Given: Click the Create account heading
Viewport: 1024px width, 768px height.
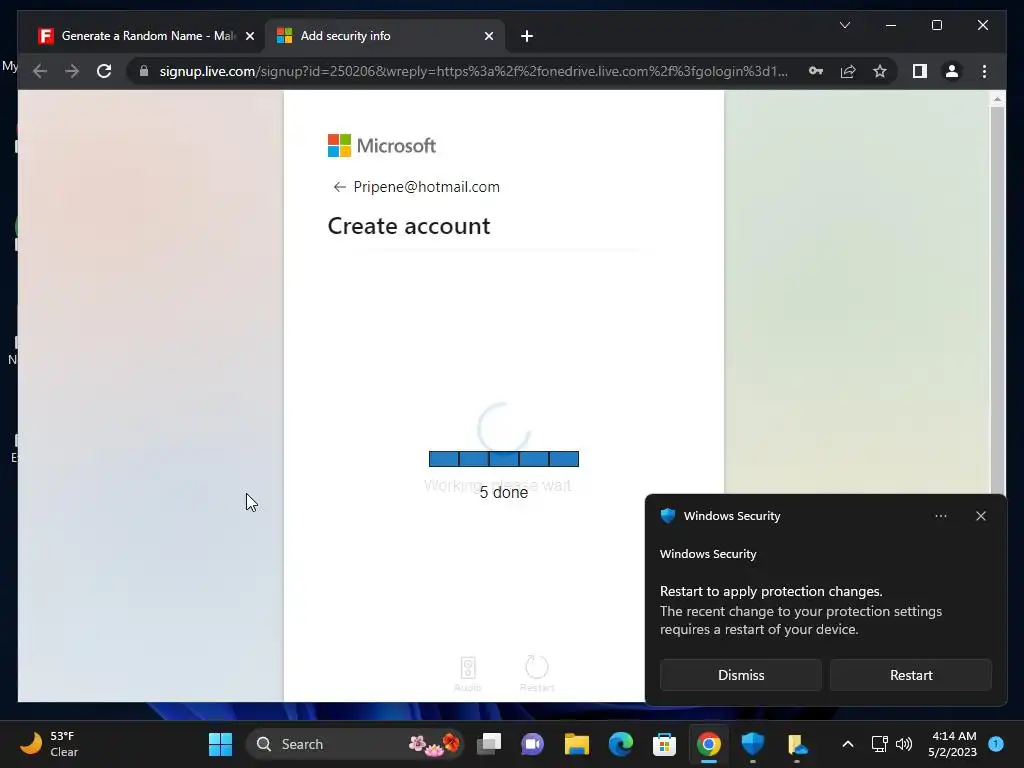Looking at the screenshot, I should click(x=409, y=226).
